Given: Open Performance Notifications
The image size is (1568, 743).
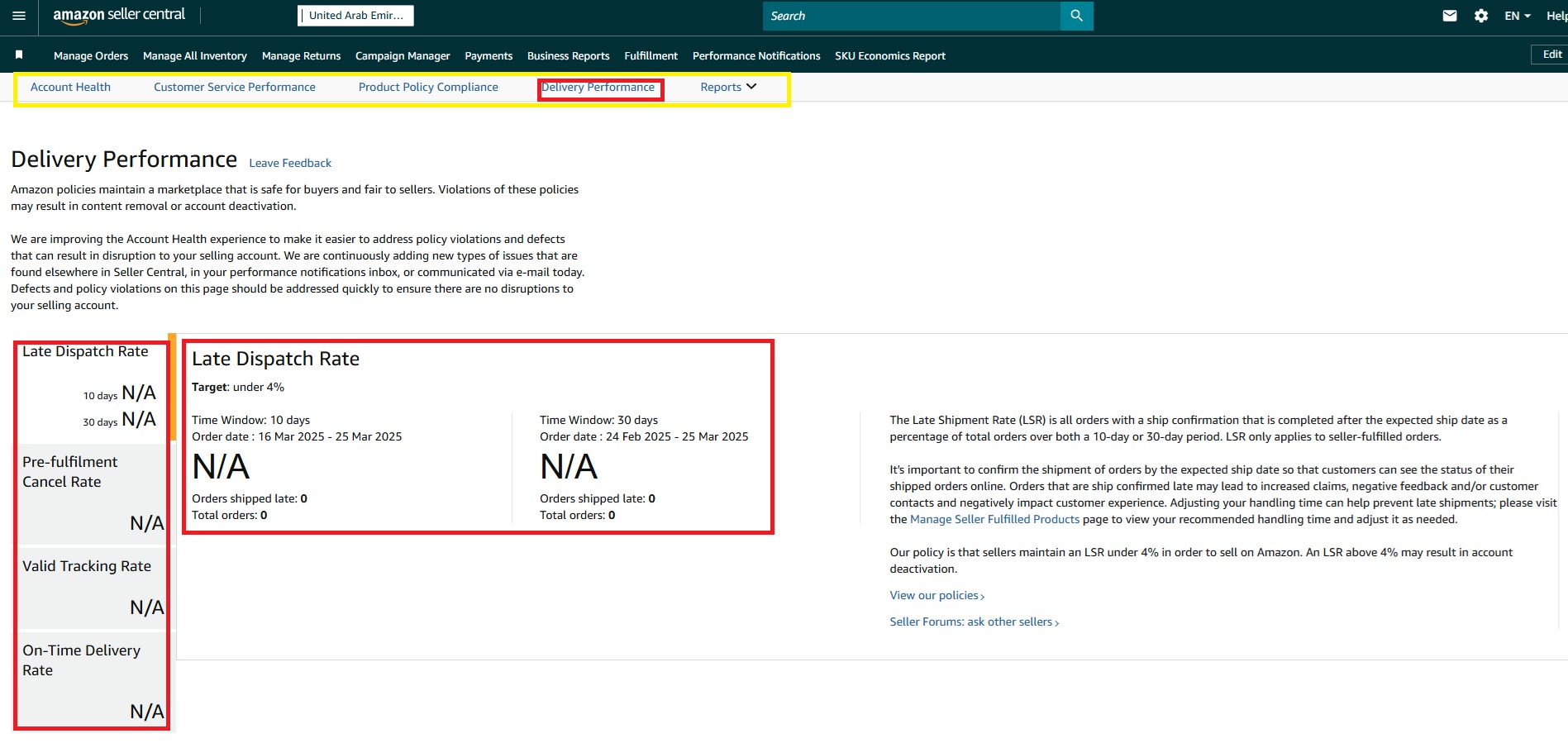Looking at the screenshot, I should (756, 56).
